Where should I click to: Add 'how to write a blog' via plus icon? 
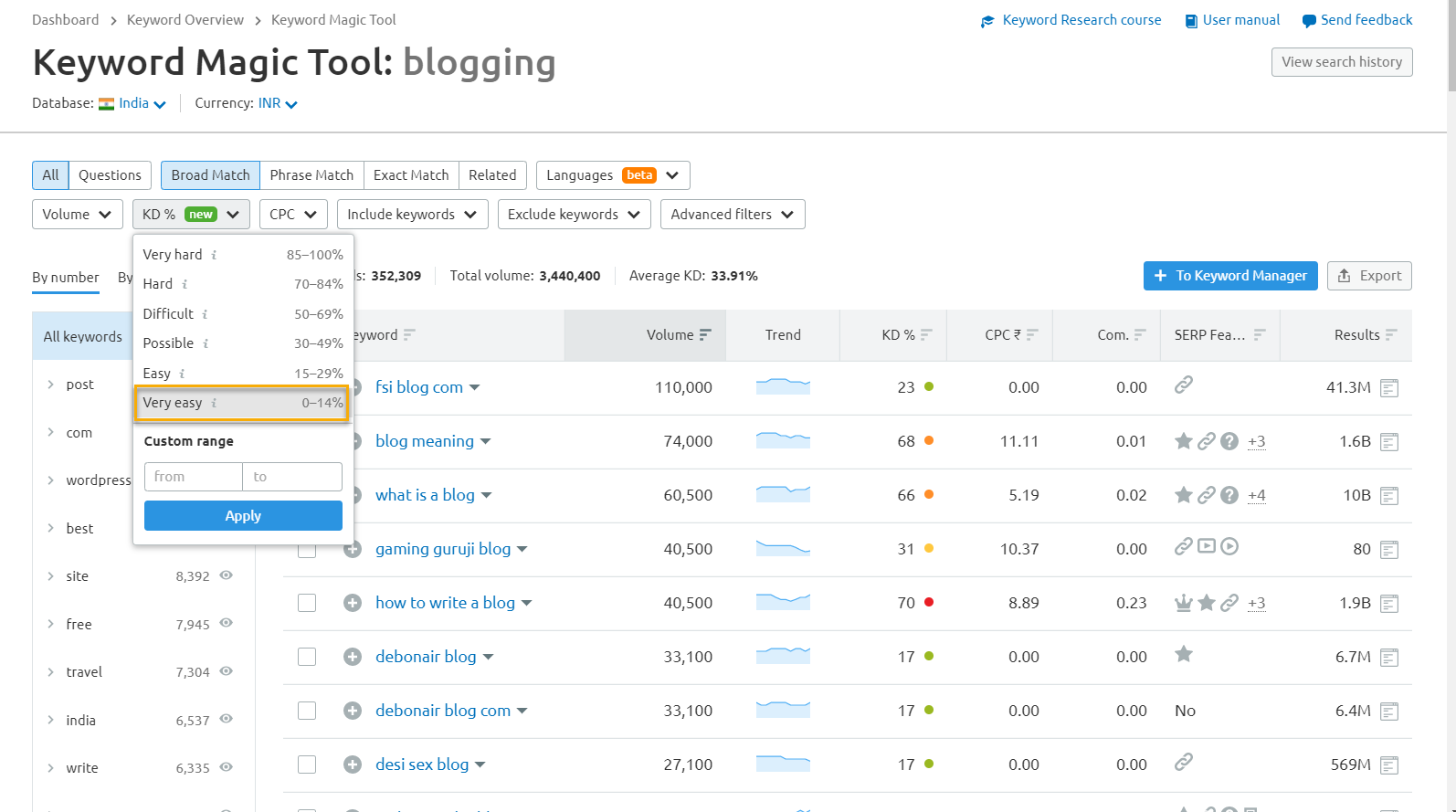(x=353, y=603)
